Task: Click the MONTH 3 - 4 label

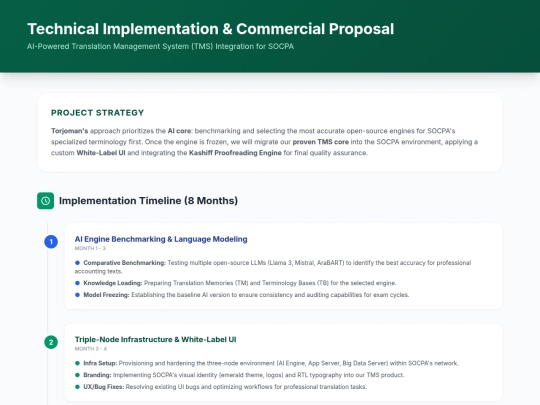Action: 91,349
